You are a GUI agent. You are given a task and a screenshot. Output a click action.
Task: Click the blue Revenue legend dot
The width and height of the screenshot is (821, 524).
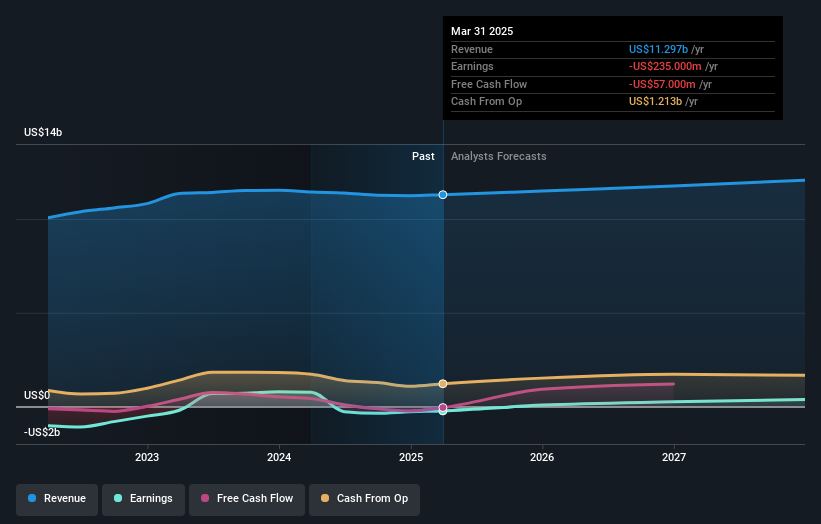[x=32, y=498]
